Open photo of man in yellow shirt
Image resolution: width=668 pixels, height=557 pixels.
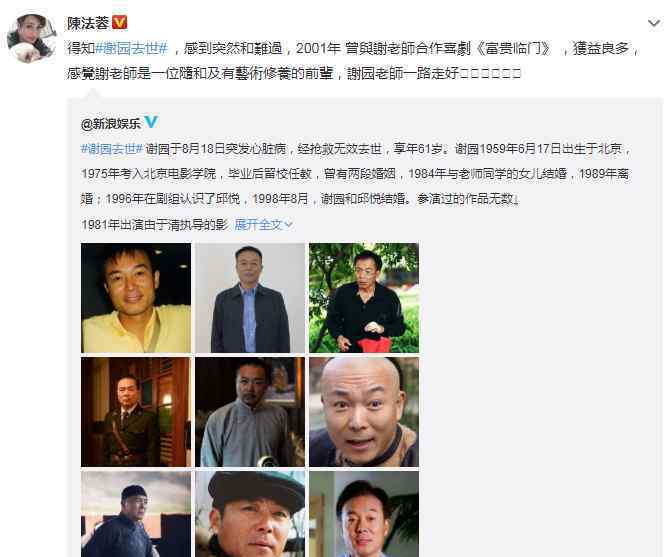coord(136,298)
